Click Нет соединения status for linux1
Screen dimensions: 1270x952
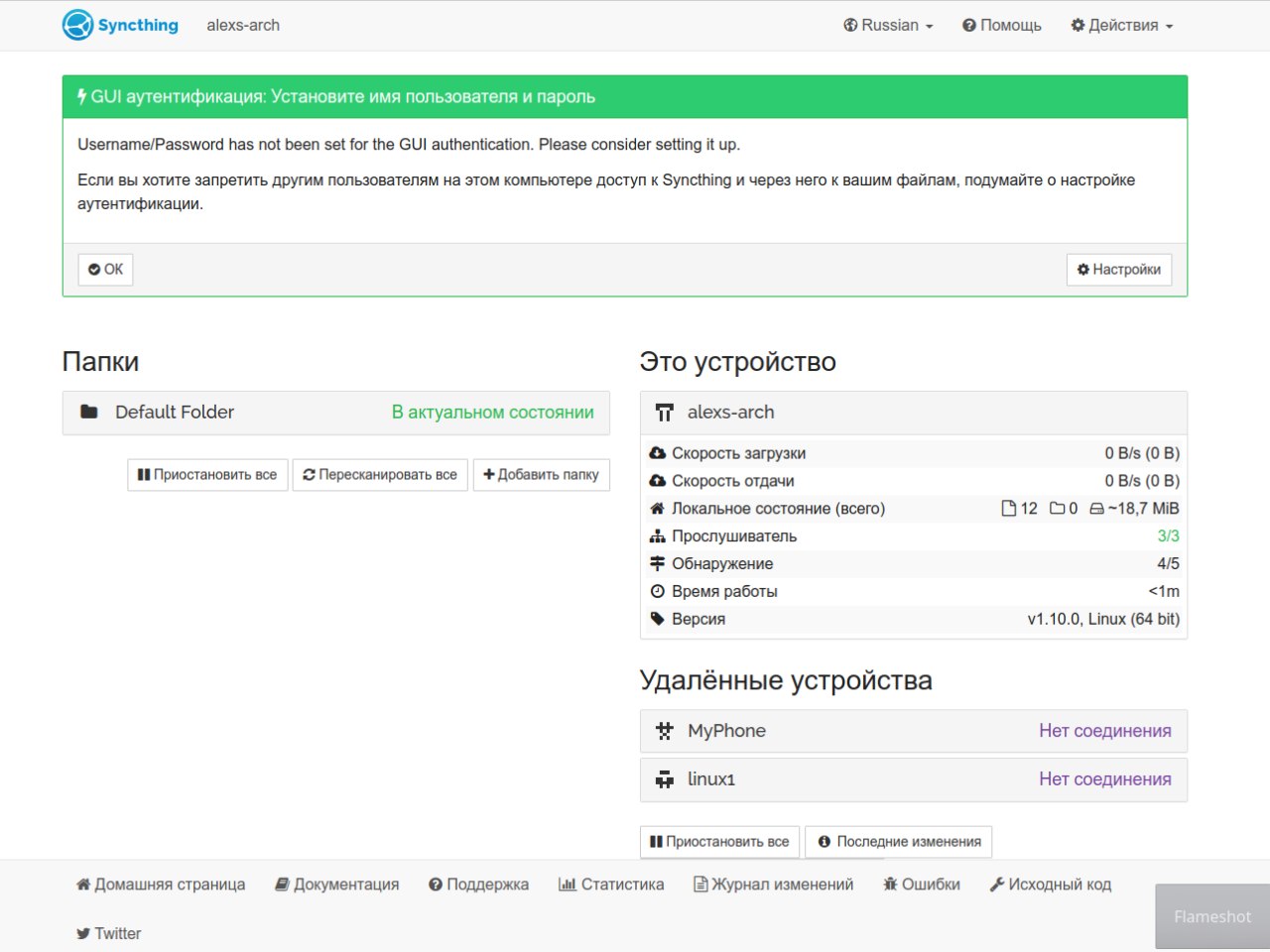click(1105, 779)
